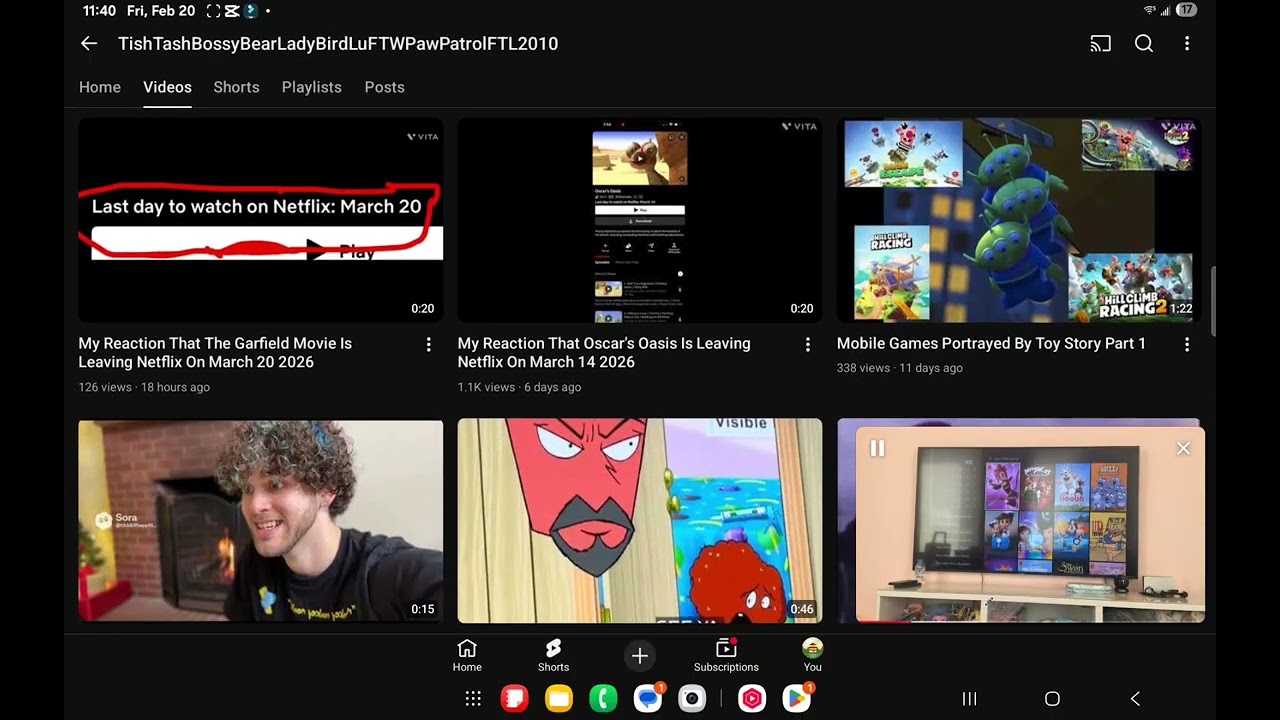Open Google Play Store in taskbar
Image resolution: width=1280 pixels, height=720 pixels.
[797, 698]
